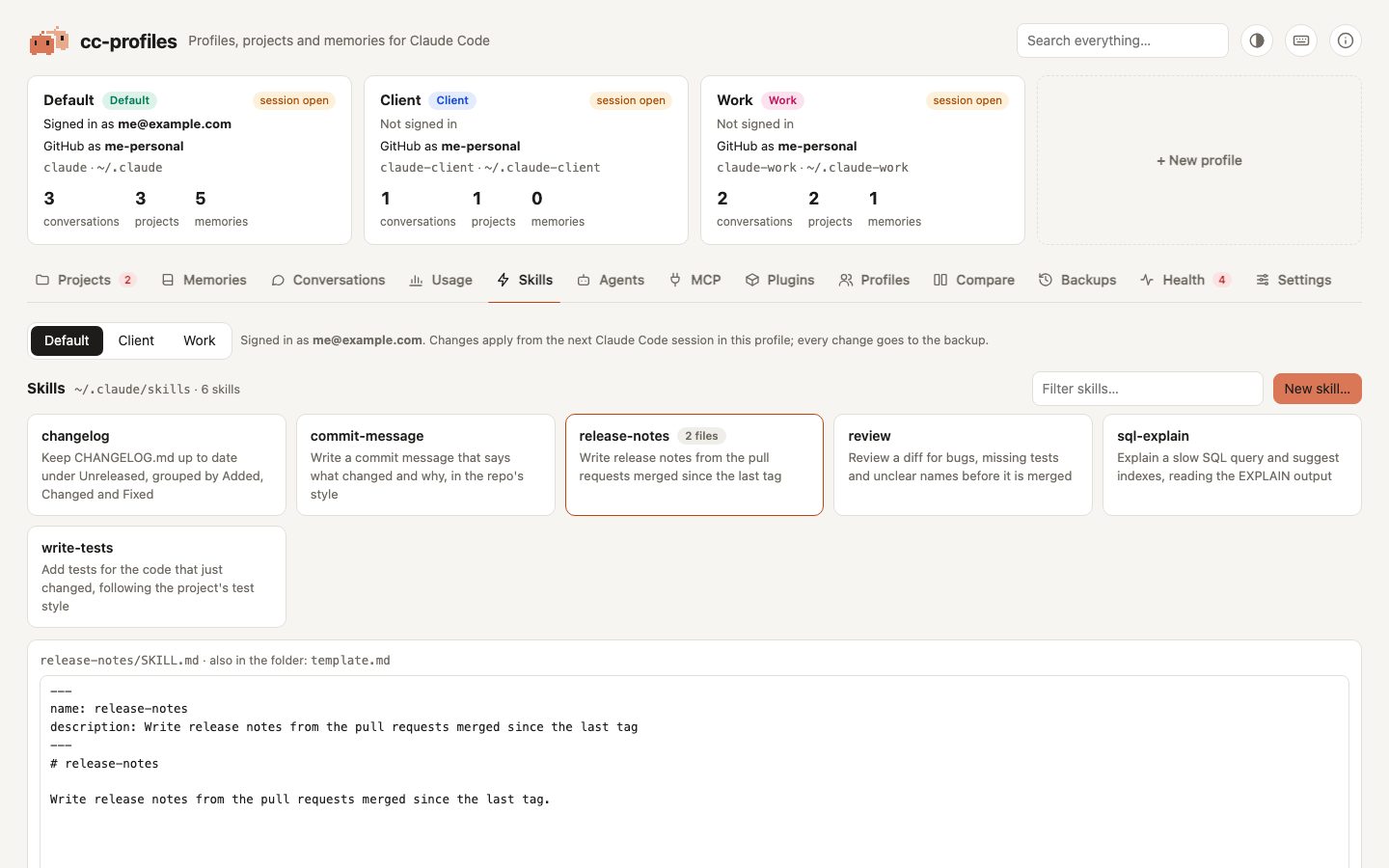This screenshot has width=1389, height=868.
Task: Click the Plugins box icon
Action: [752, 280]
